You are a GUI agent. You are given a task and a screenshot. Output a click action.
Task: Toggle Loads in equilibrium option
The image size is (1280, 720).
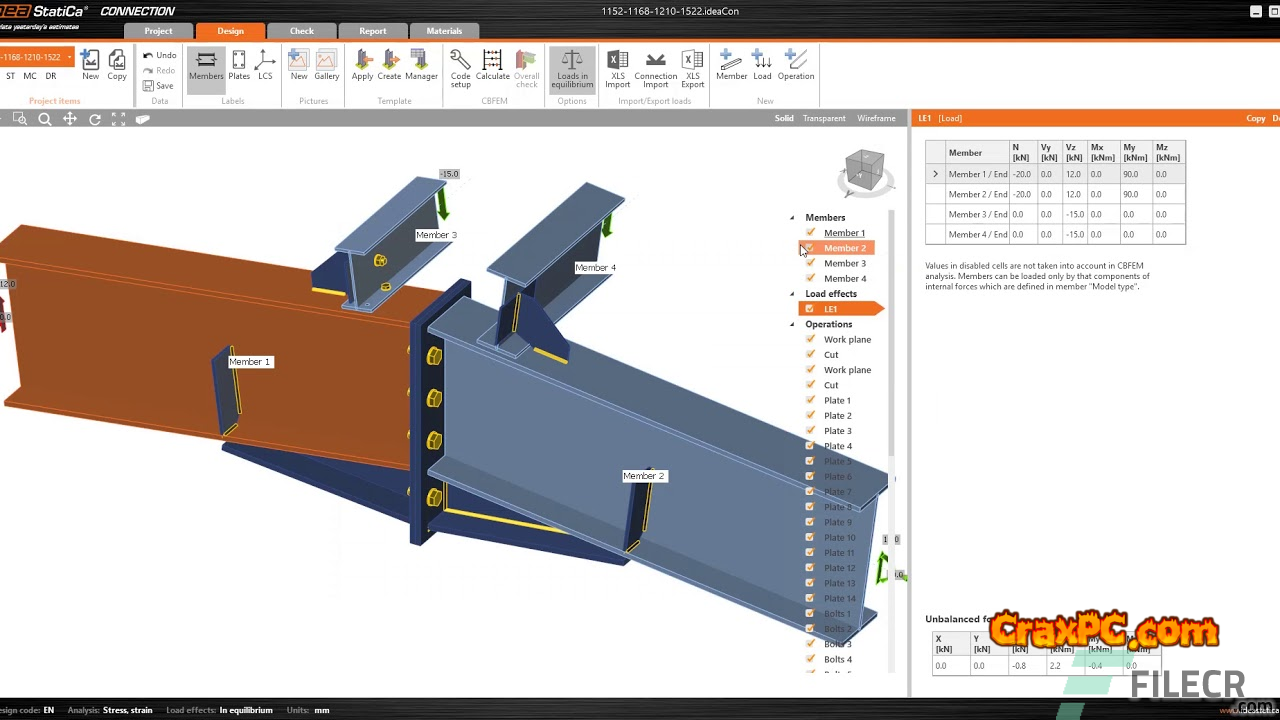(572, 68)
